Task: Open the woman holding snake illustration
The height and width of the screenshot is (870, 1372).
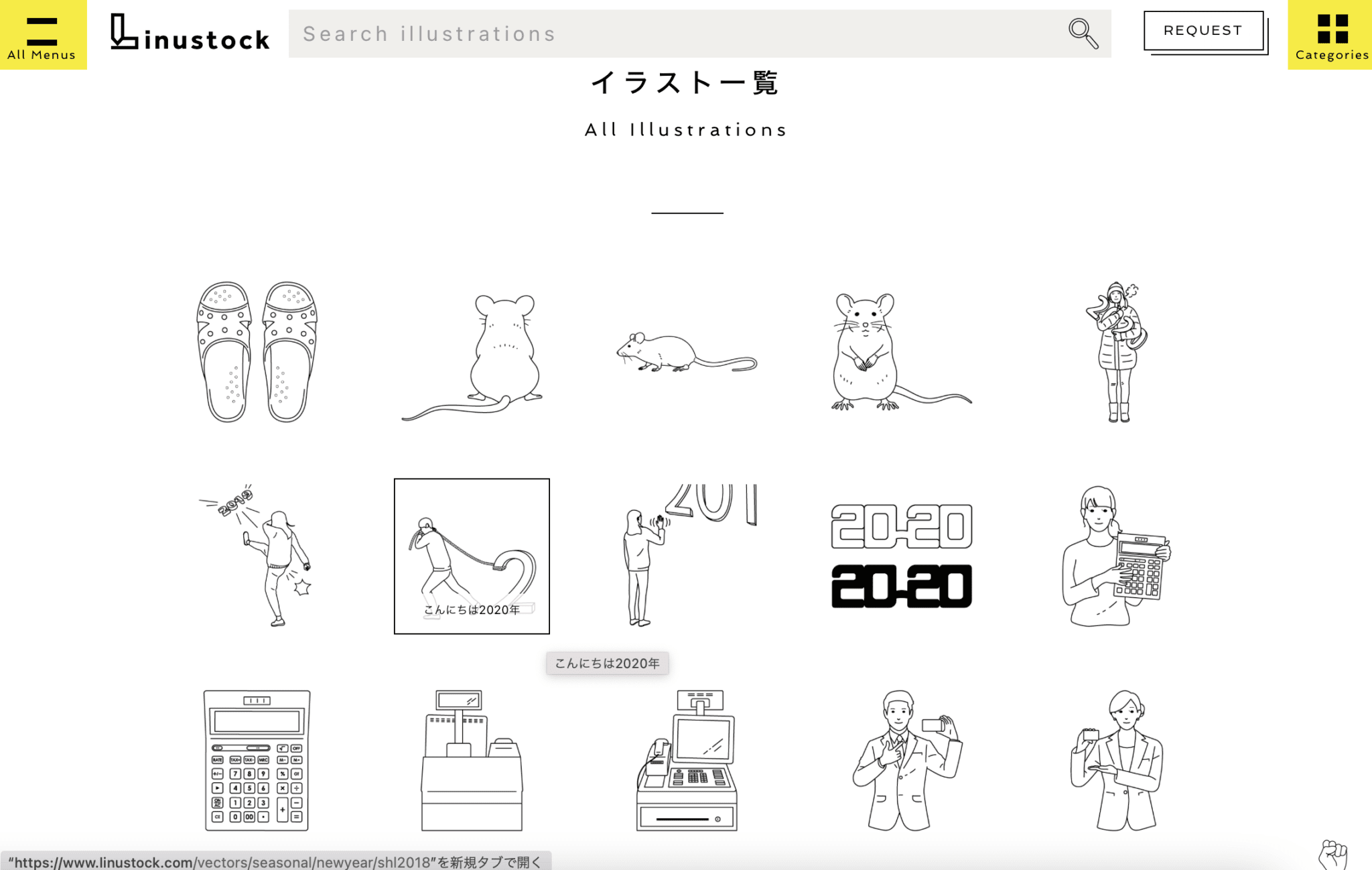Action: click(1115, 352)
